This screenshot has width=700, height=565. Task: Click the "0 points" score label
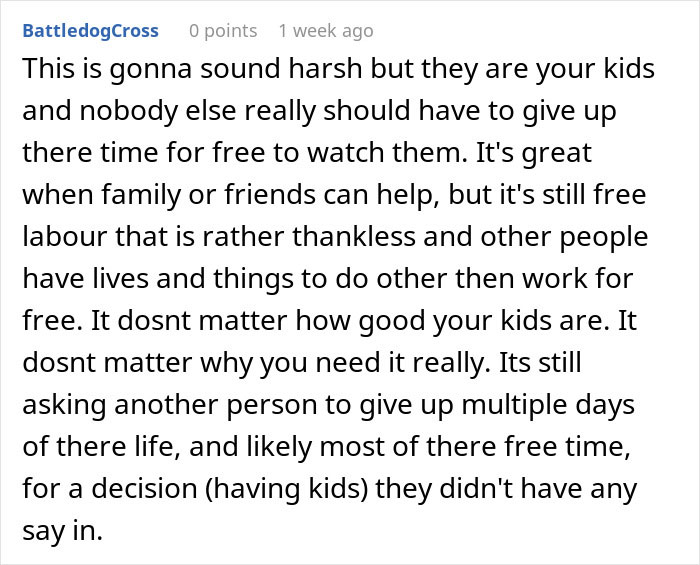(x=223, y=30)
